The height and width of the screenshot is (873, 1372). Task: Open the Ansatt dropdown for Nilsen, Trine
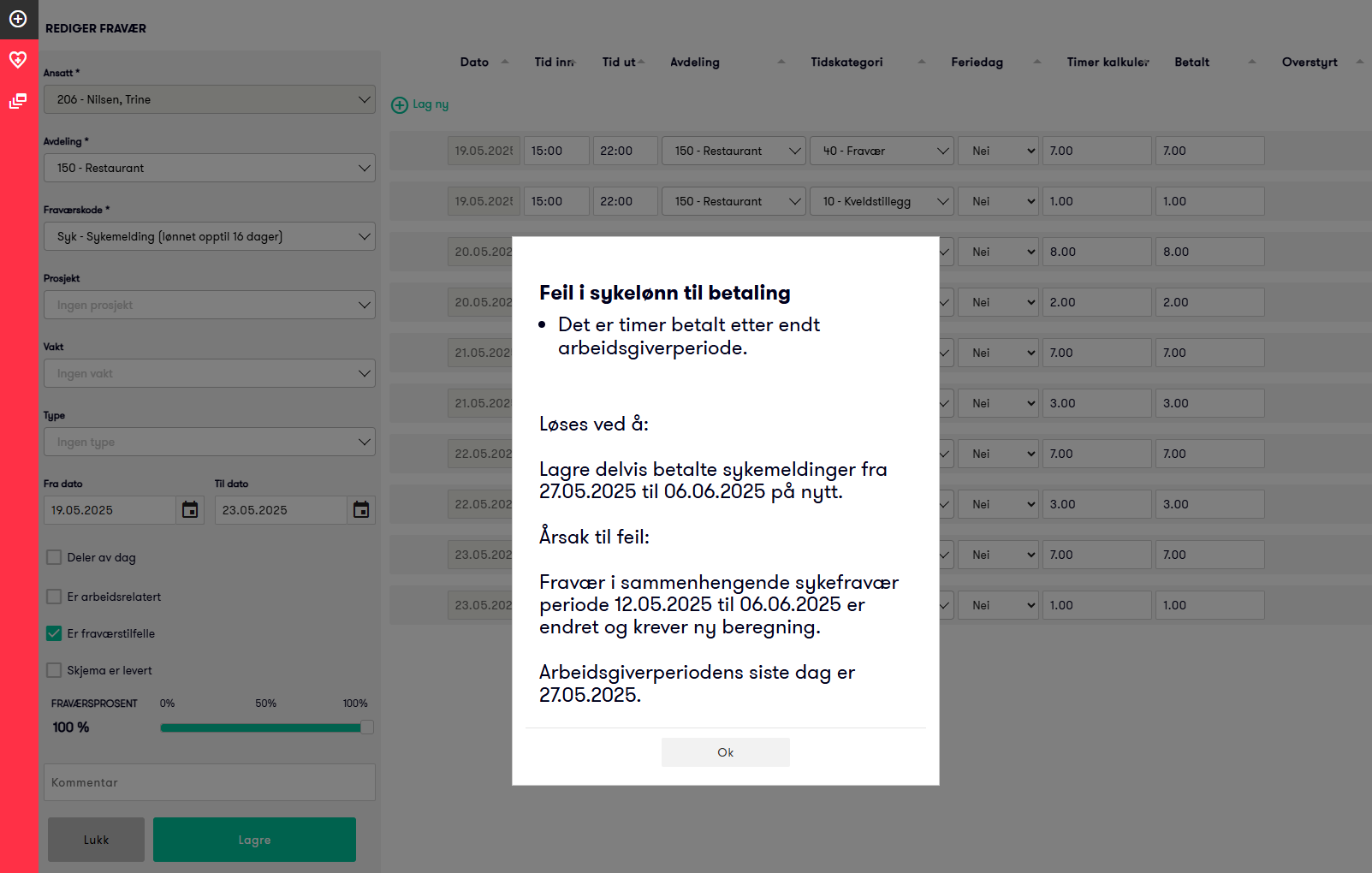pos(210,99)
